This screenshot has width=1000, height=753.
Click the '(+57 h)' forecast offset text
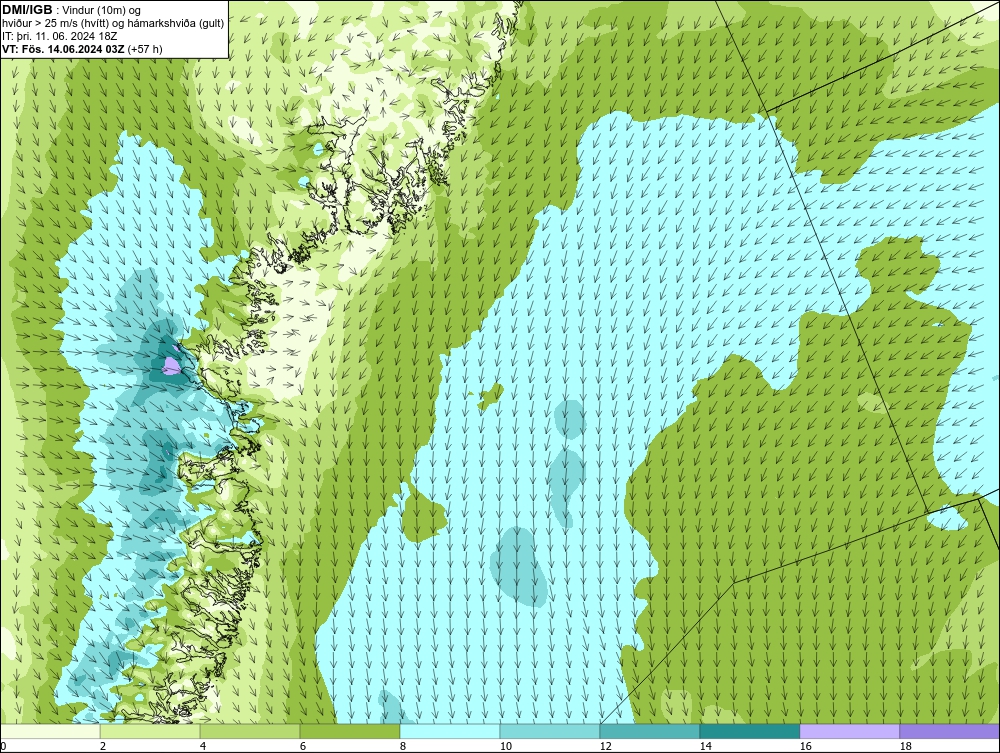[x=145, y=49]
